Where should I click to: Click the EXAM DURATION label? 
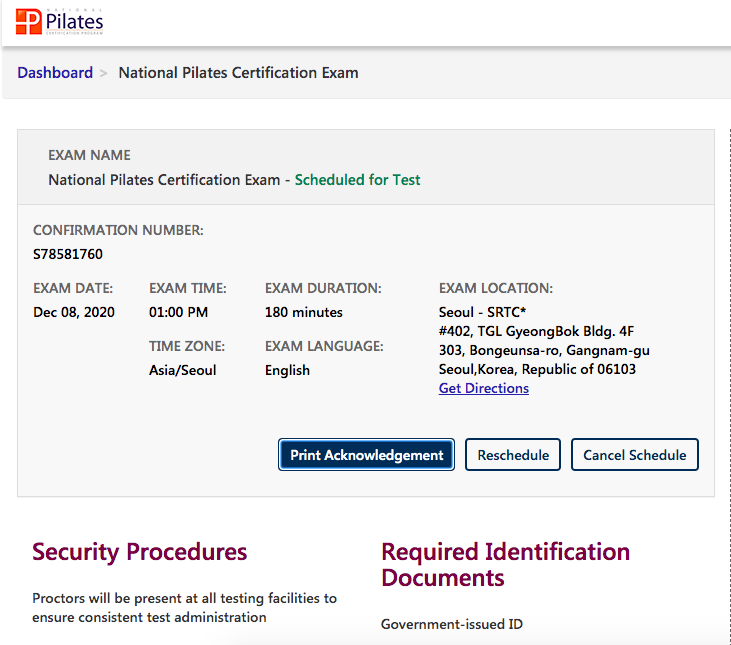pos(323,288)
